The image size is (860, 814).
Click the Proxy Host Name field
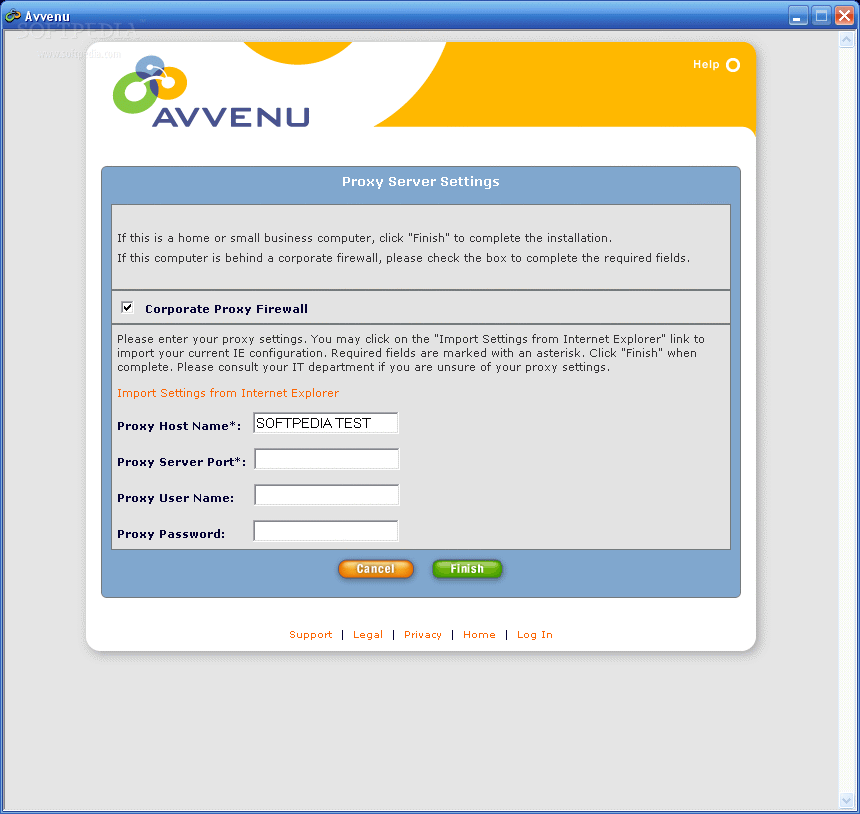326,423
